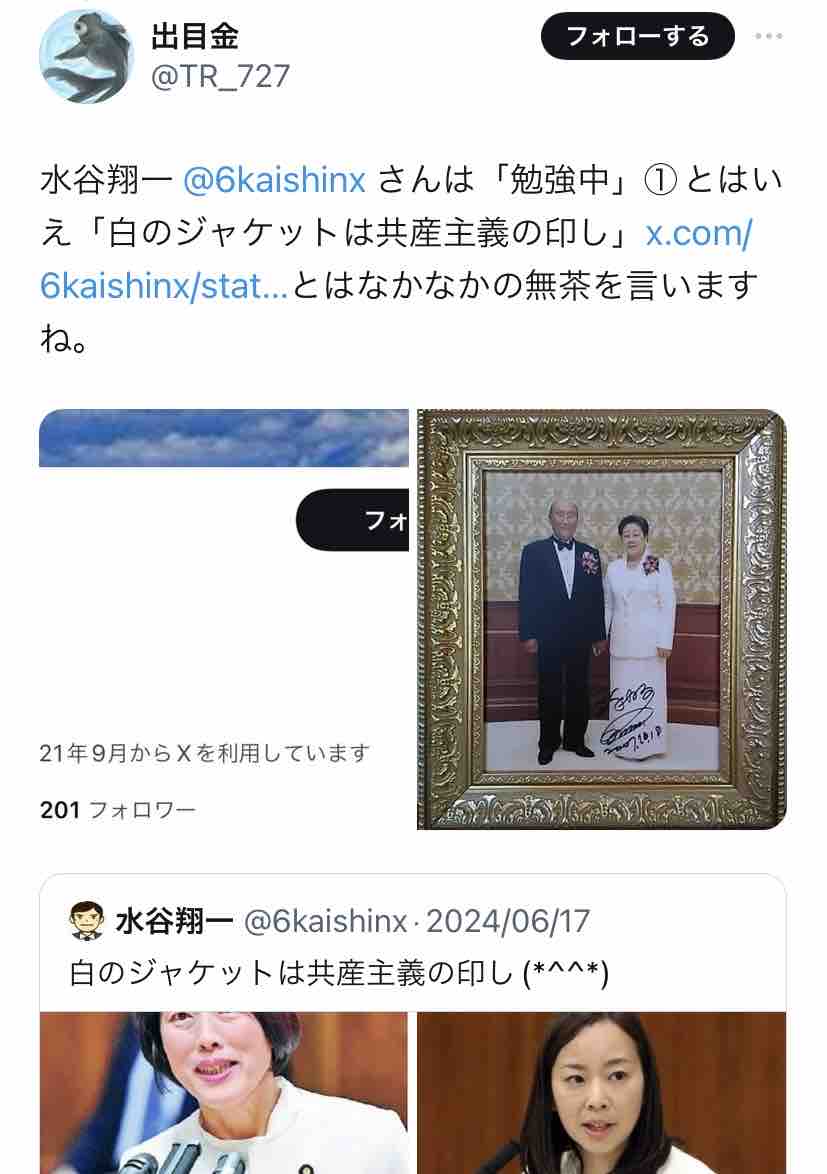Viewport: 827px width, 1174px height.
Task: Click the 21年9月からXを利用しています joined text
Action: click(x=204, y=752)
